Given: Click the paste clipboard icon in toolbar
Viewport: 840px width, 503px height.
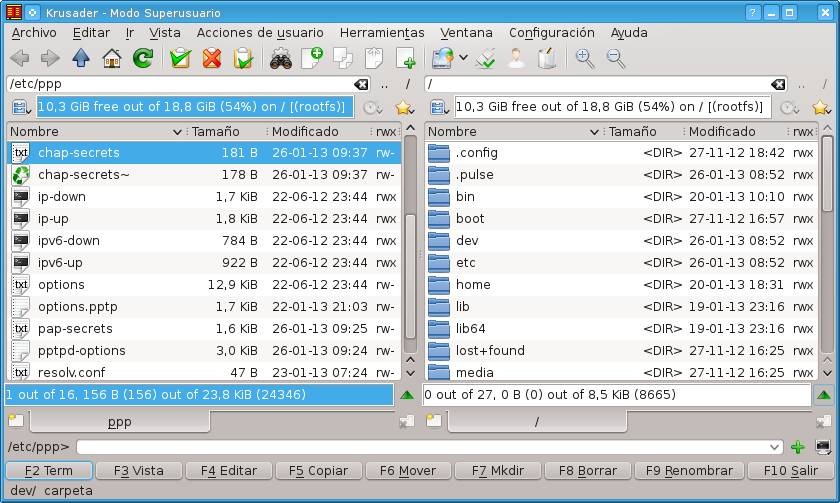Looking at the screenshot, I should click(x=374, y=58).
